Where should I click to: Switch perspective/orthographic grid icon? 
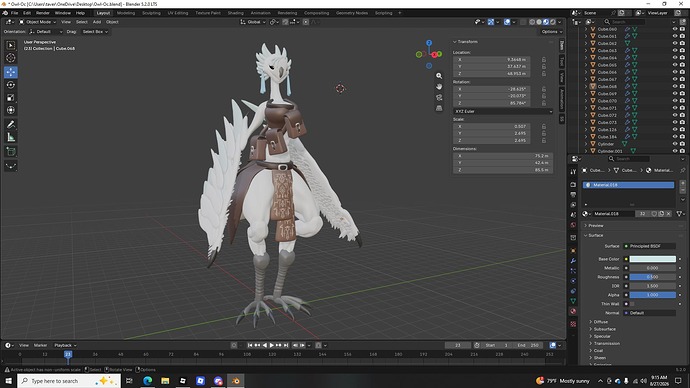tap(439, 108)
